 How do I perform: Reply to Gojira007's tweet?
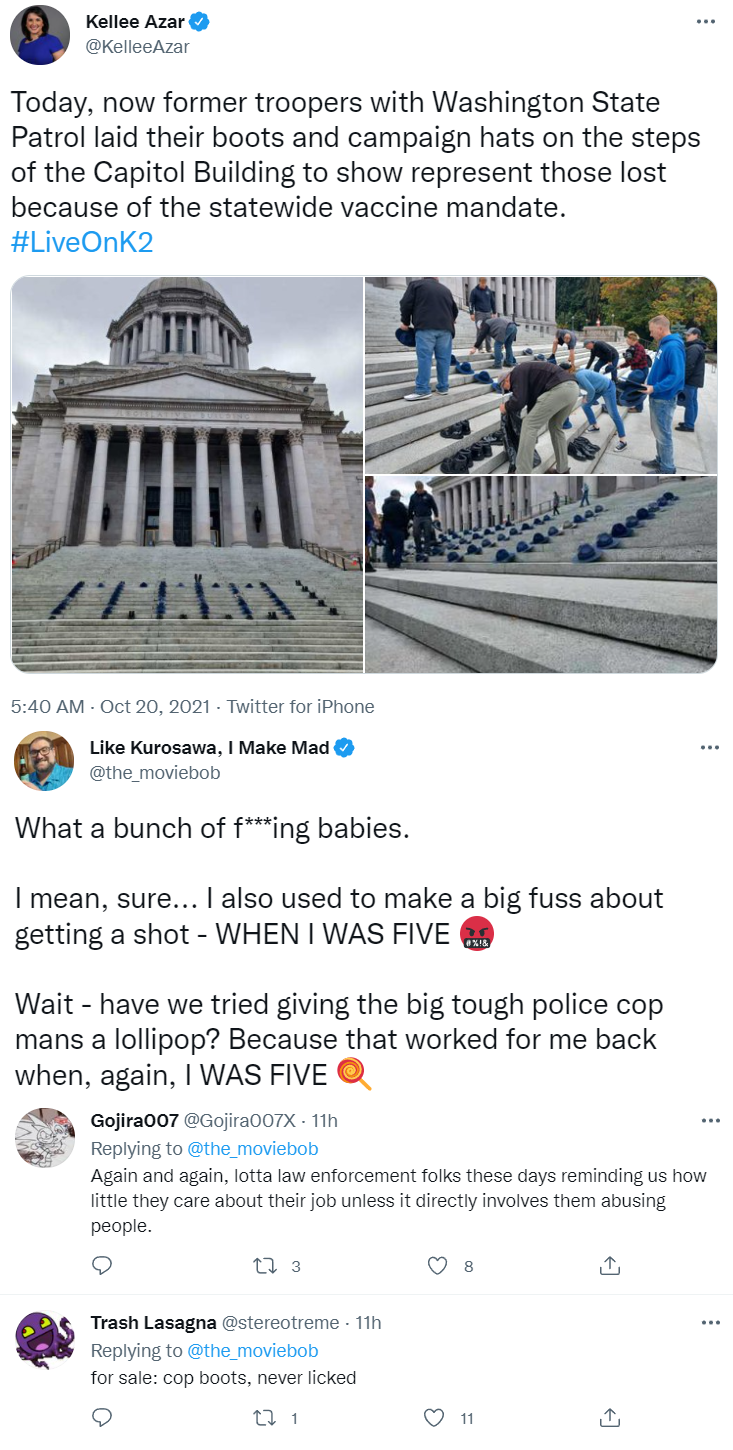[101, 1265]
